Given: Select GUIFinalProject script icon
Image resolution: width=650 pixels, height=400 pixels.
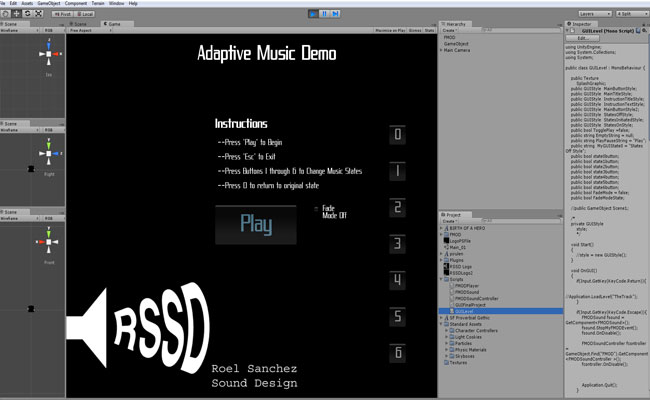Looking at the screenshot, I should (x=452, y=305).
